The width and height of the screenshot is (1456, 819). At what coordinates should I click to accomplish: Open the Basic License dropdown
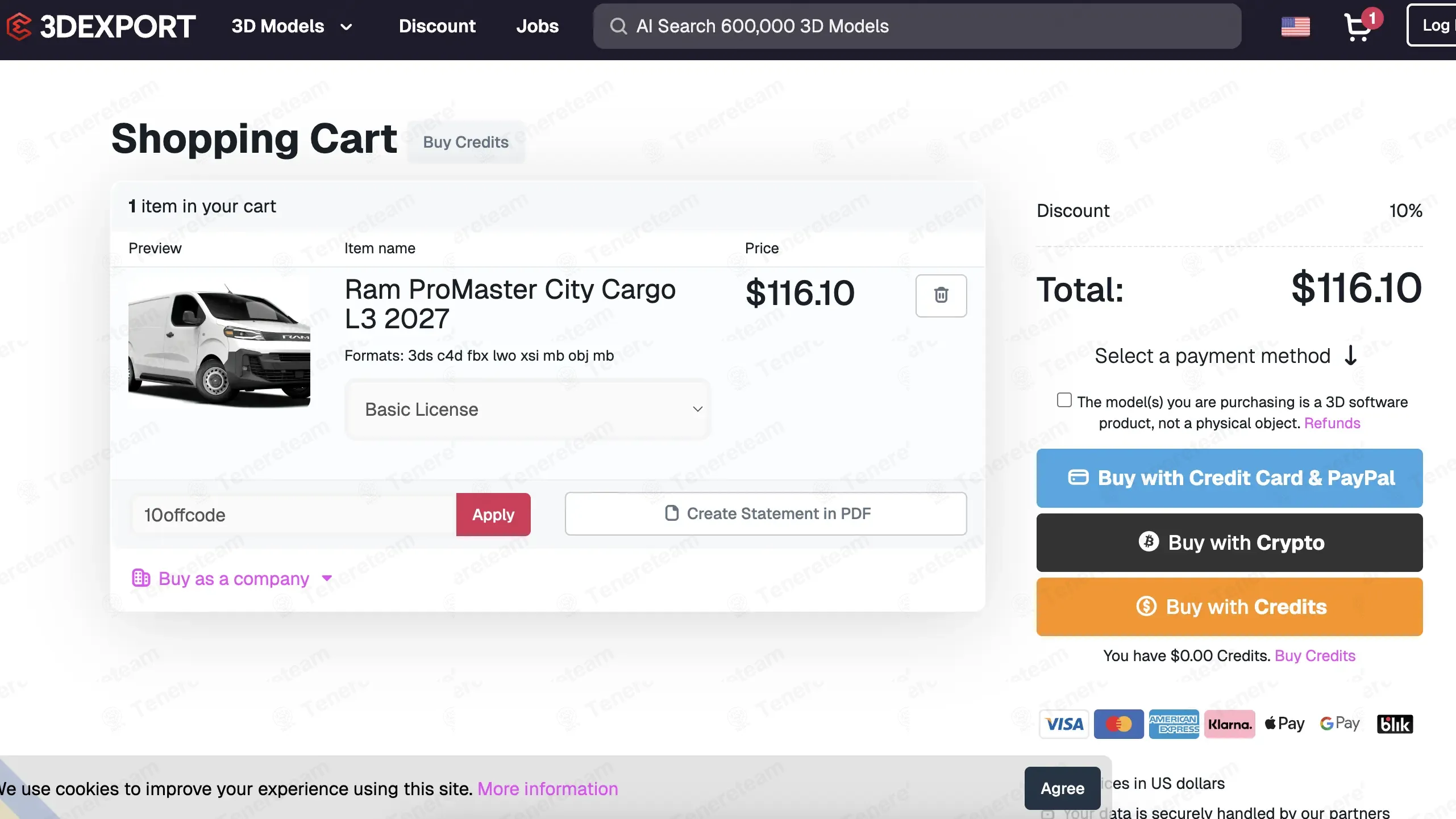click(x=527, y=409)
